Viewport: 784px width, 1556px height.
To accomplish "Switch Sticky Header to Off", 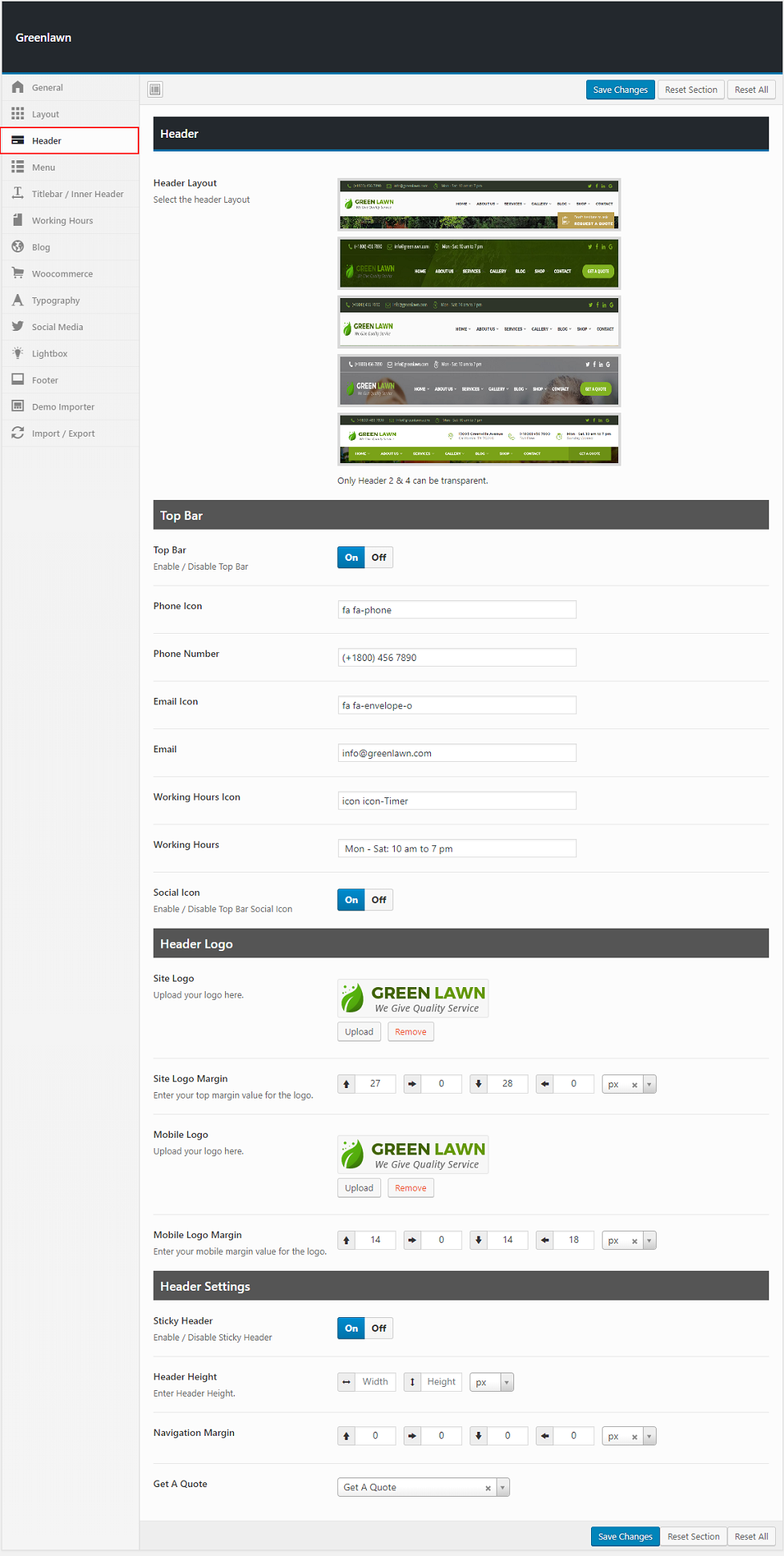I will pyautogui.click(x=379, y=1328).
